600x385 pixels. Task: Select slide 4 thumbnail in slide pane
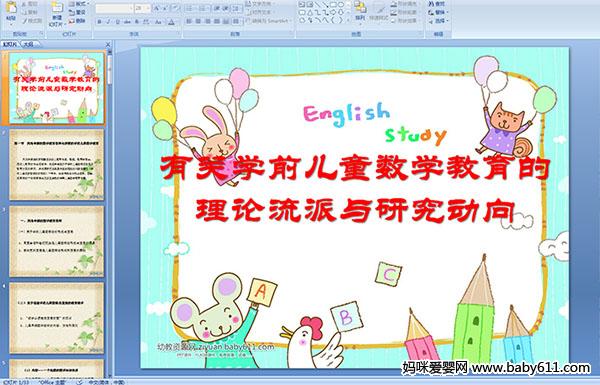point(57,318)
